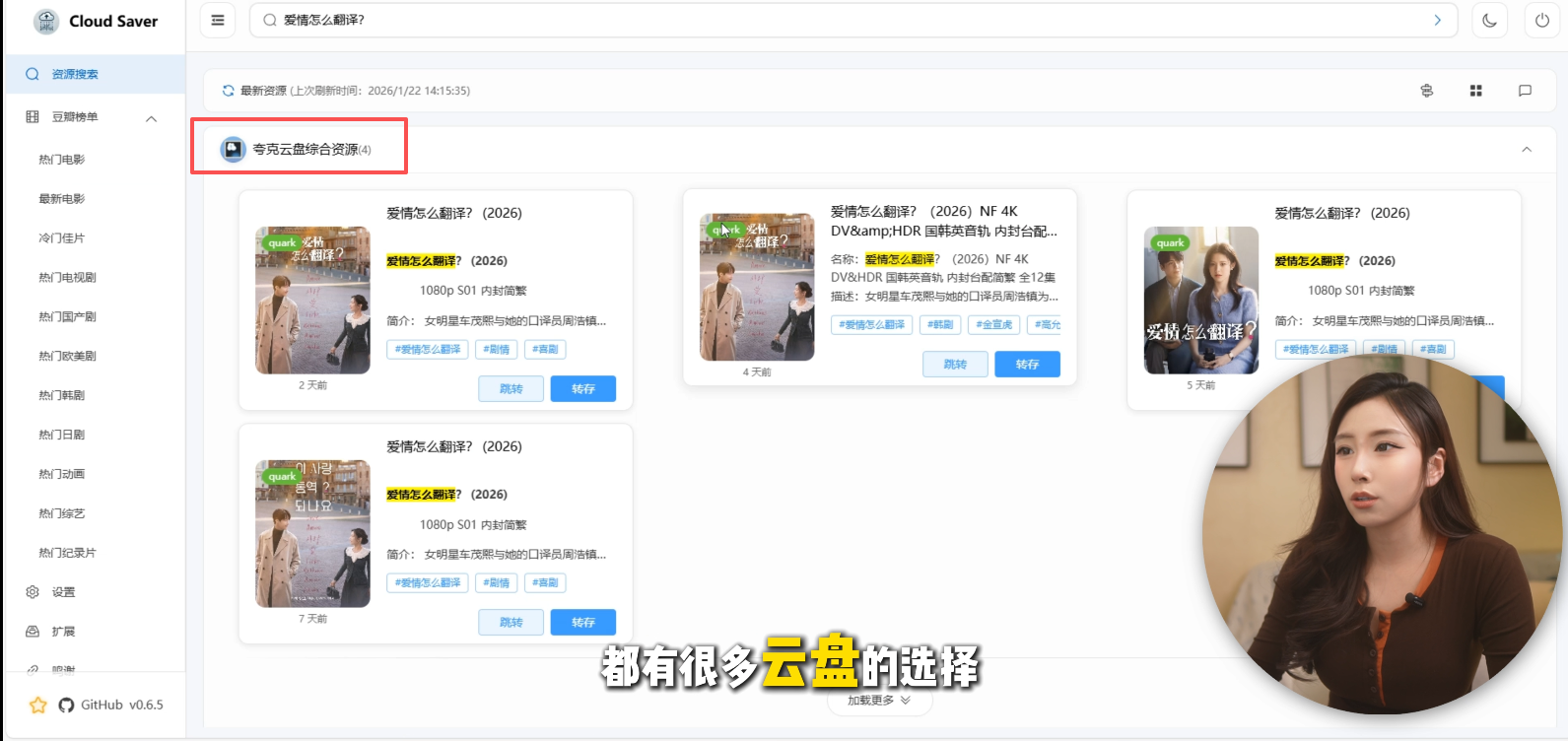Viewport: 1568px width, 741px height.
Task: Toggle dark mode moon icon
Action: pos(1489,20)
